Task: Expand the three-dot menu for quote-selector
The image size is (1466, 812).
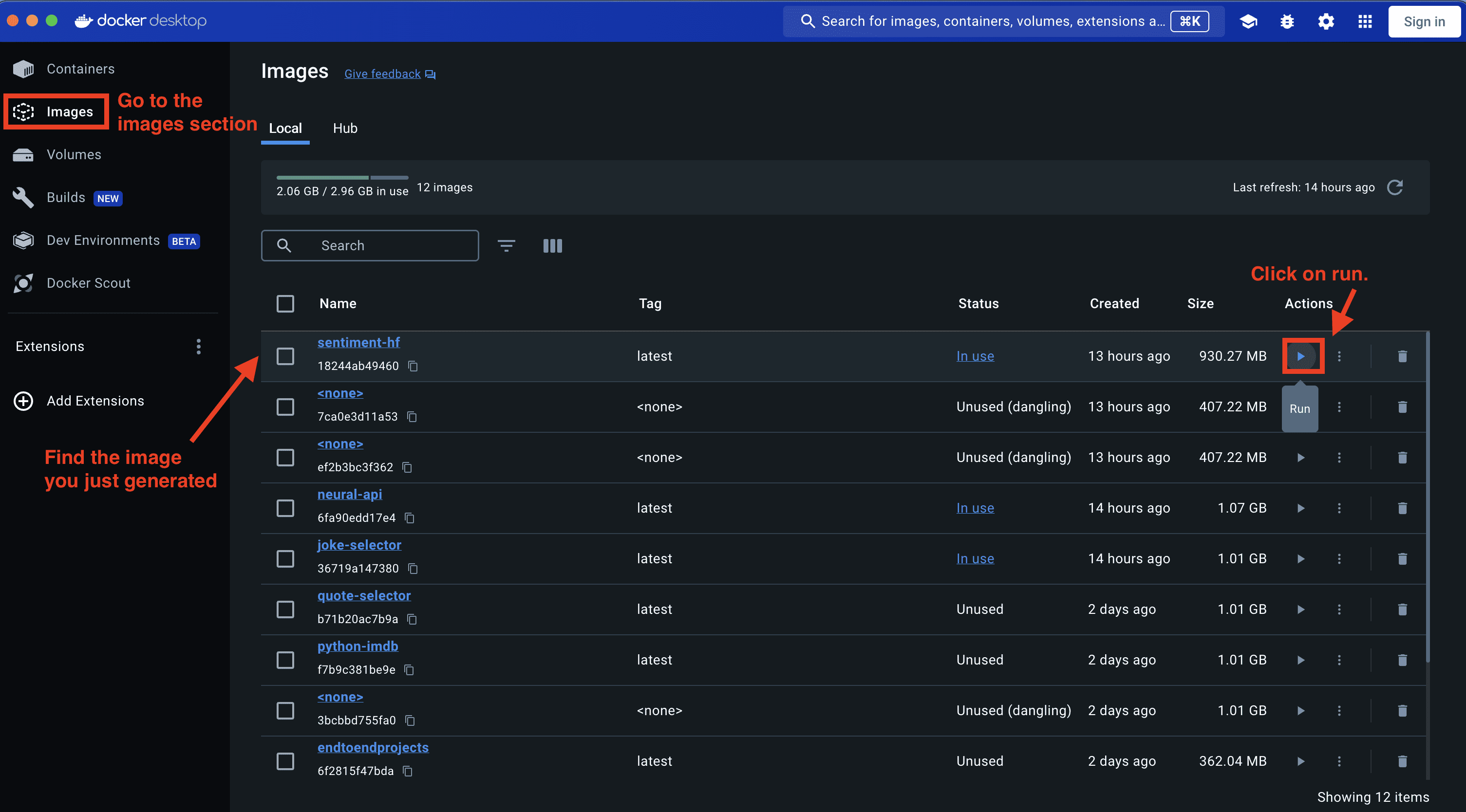Action: click(1339, 609)
